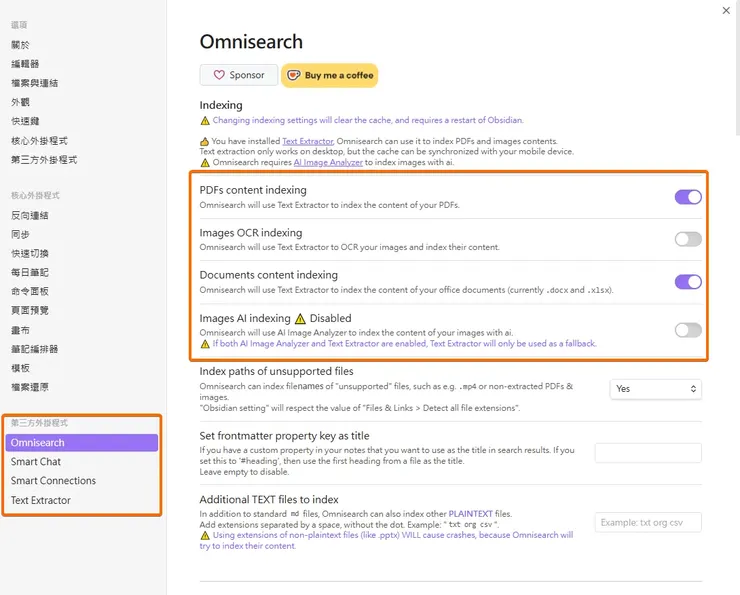Click the Buy me a coffee button

click(329, 75)
